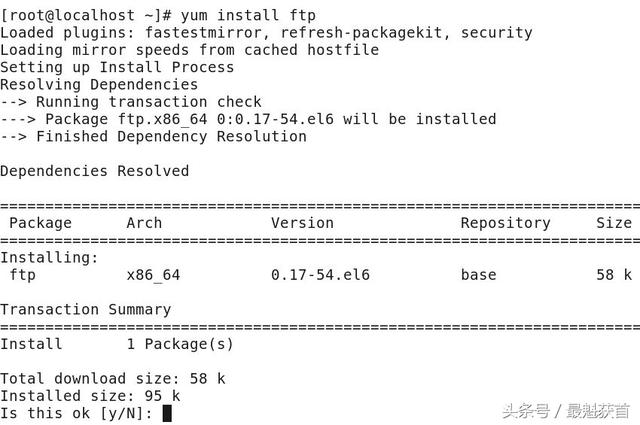Click the "x86_64" architecture value in the table
640x425 pixels.
(x=153, y=274)
